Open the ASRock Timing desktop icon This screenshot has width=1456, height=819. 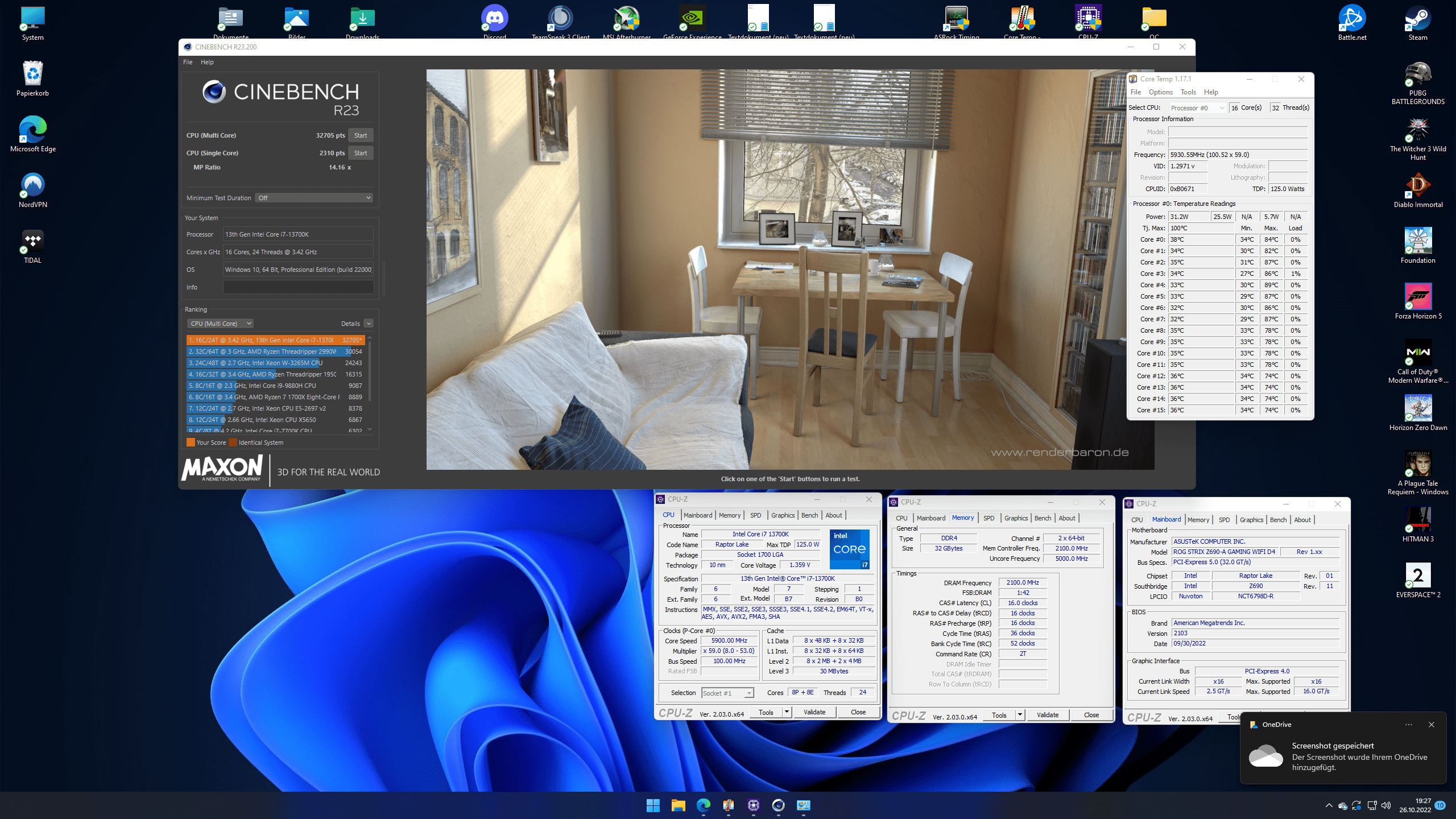[x=956, y=22]
